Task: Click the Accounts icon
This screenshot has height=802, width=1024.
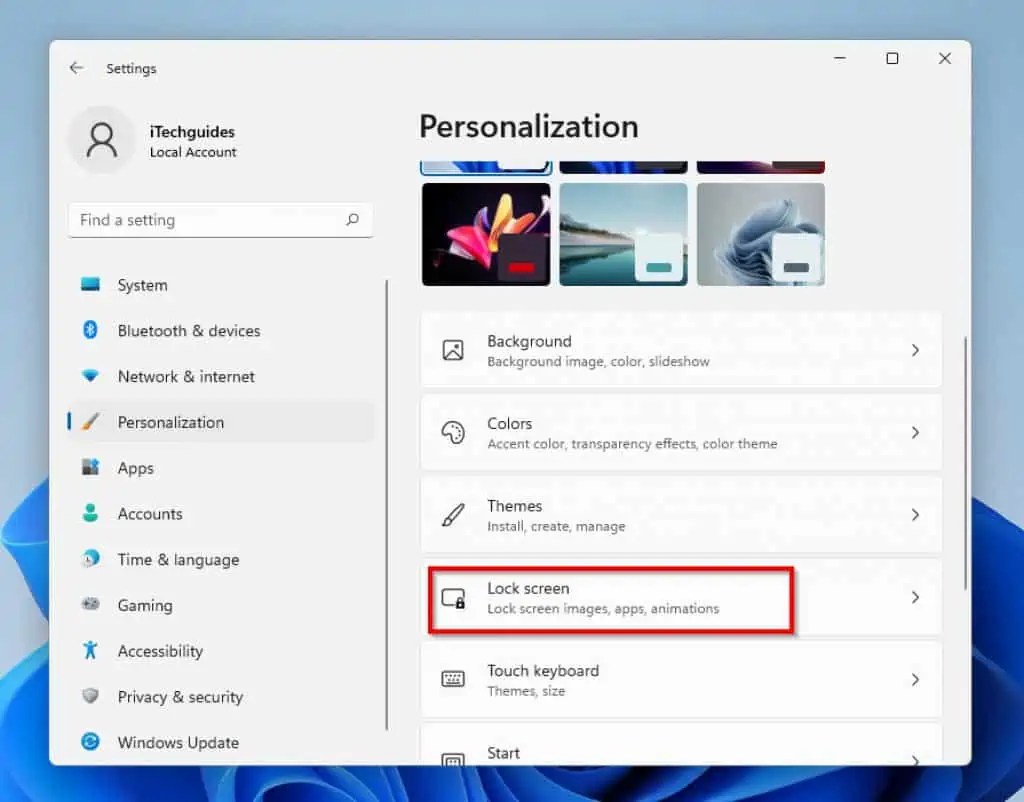Action: point(92,513)
